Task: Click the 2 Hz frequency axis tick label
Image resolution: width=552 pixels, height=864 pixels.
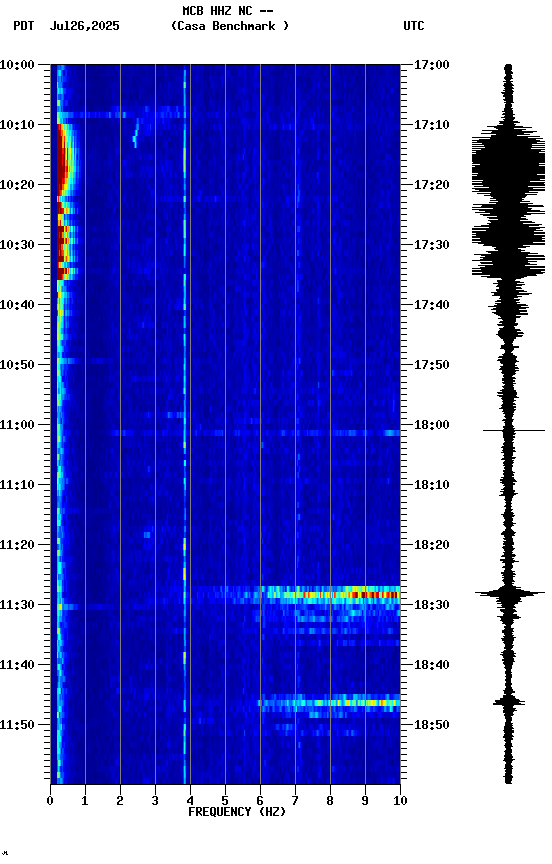Action: pos(120,801)
